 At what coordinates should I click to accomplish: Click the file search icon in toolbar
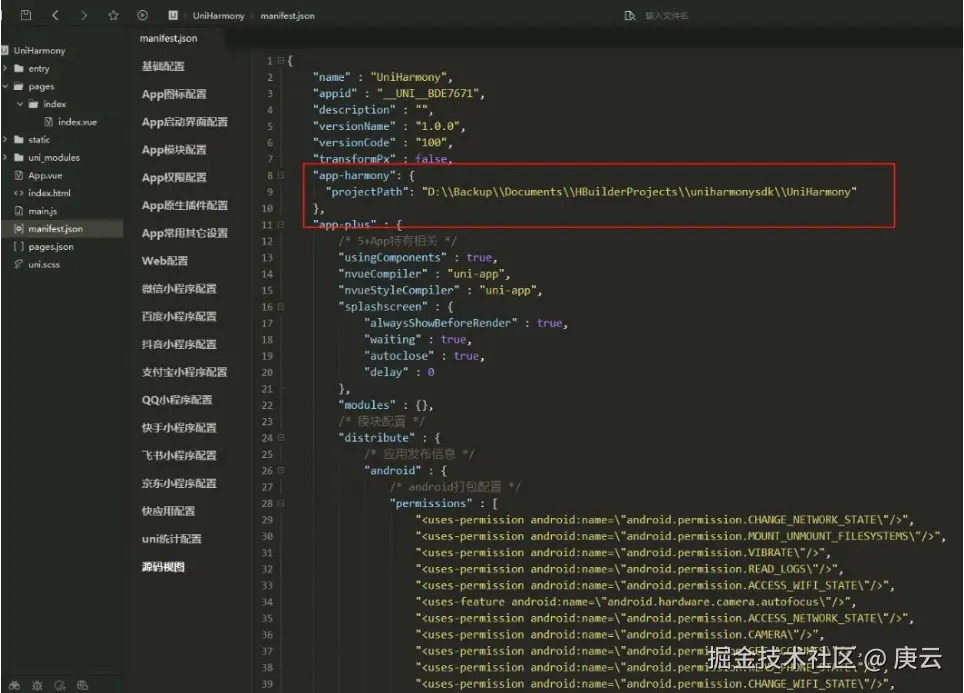(x=630, y=15)
